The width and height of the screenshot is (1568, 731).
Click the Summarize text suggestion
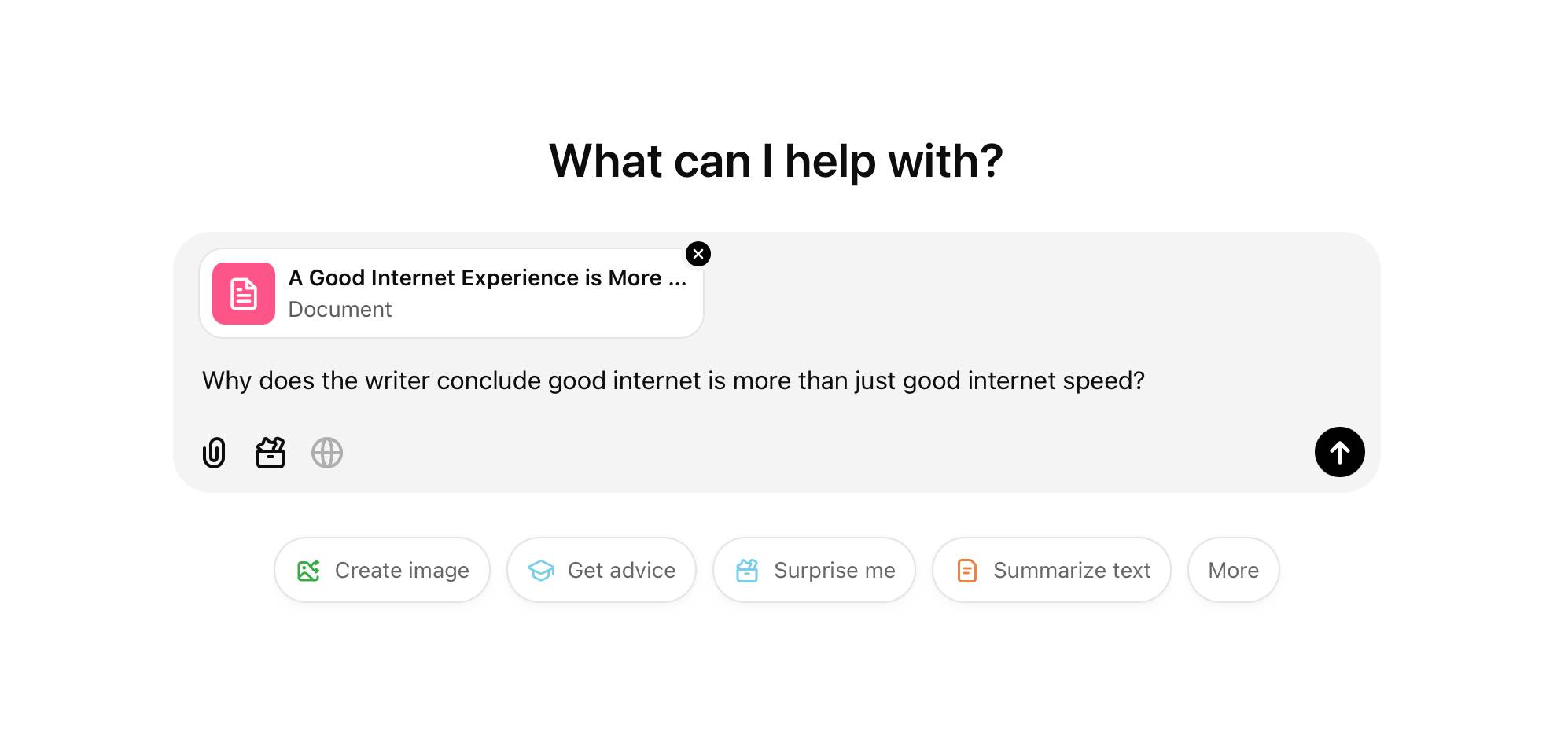tap(1051, 570)
